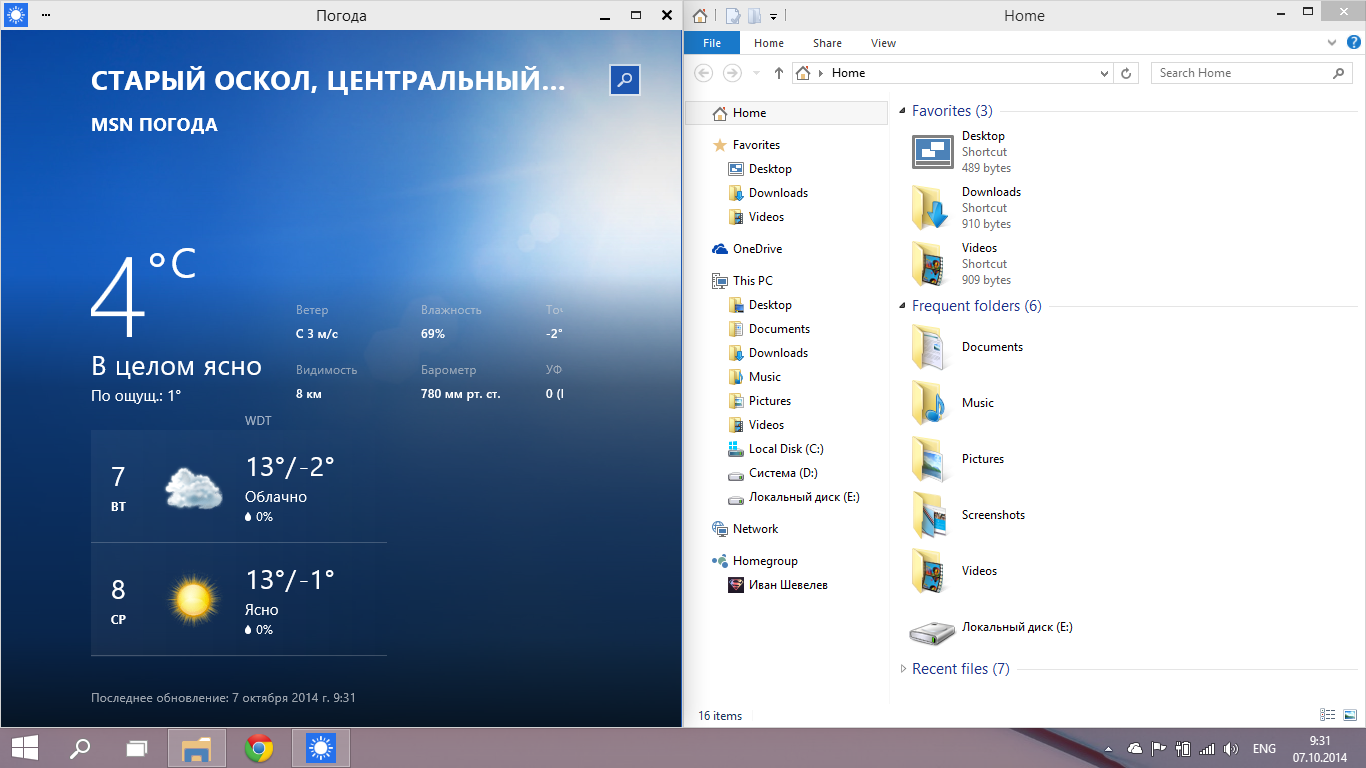Viewport: 1366px width, 768px height.
Task: Expand the Recent files (7) group
Action: tap(903, 669)
